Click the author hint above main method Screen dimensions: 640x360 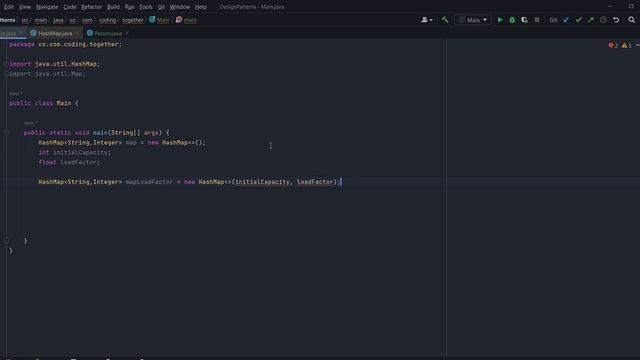[x=31, y=123]
